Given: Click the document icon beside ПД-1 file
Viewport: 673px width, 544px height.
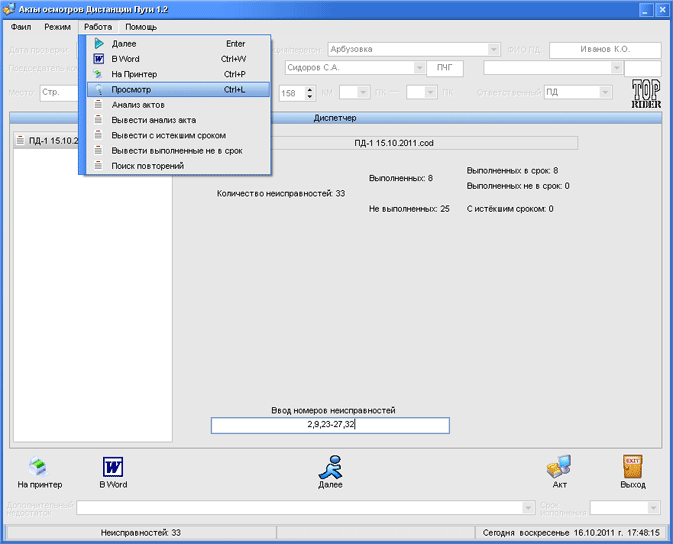Looking at the screenshot, I should pyautogui.click(x=20, y=140).
